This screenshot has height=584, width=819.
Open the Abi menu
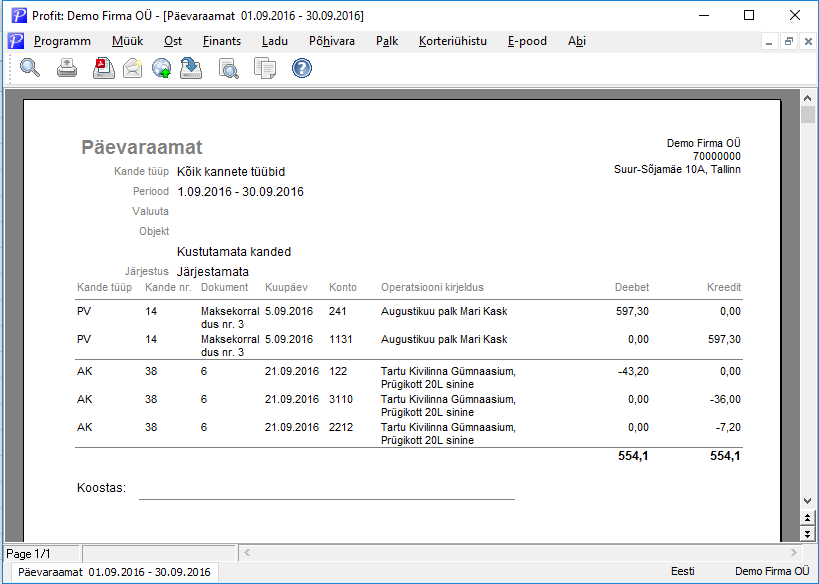click(x=577, y=41)
